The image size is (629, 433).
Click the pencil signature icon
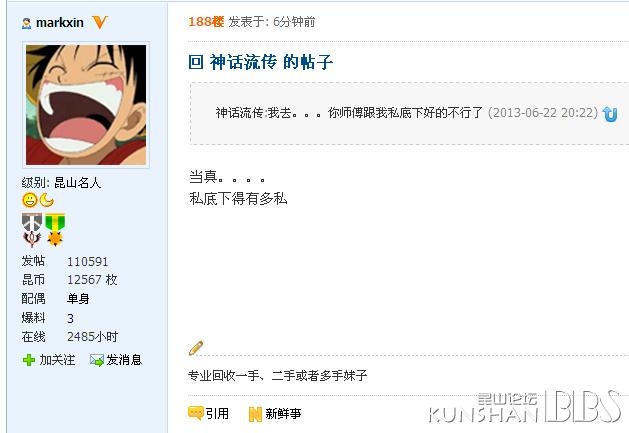click(x=196, y=348)
